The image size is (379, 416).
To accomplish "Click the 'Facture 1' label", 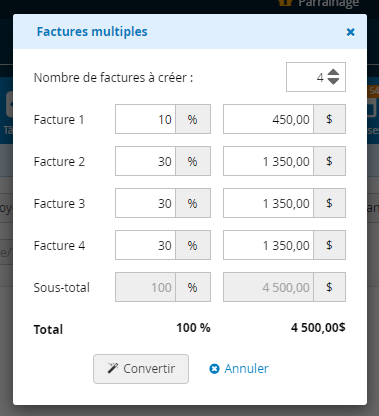I will pos(59,119).
